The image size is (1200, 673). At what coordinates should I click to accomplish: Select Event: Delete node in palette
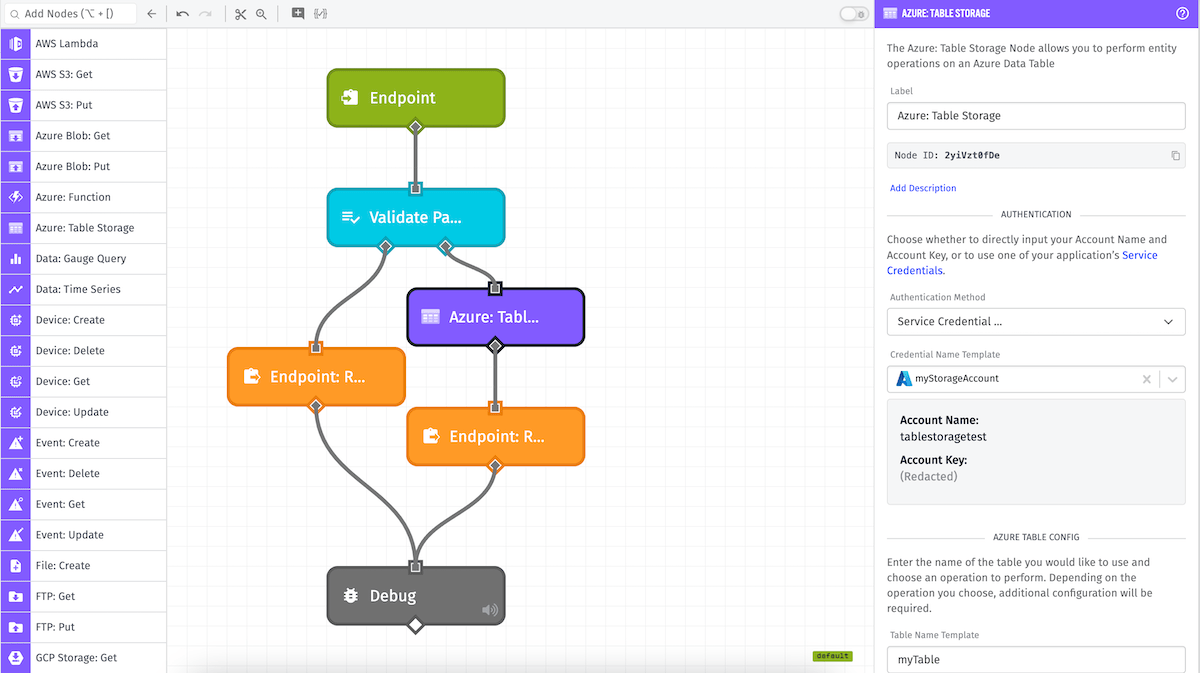[84, 473]
